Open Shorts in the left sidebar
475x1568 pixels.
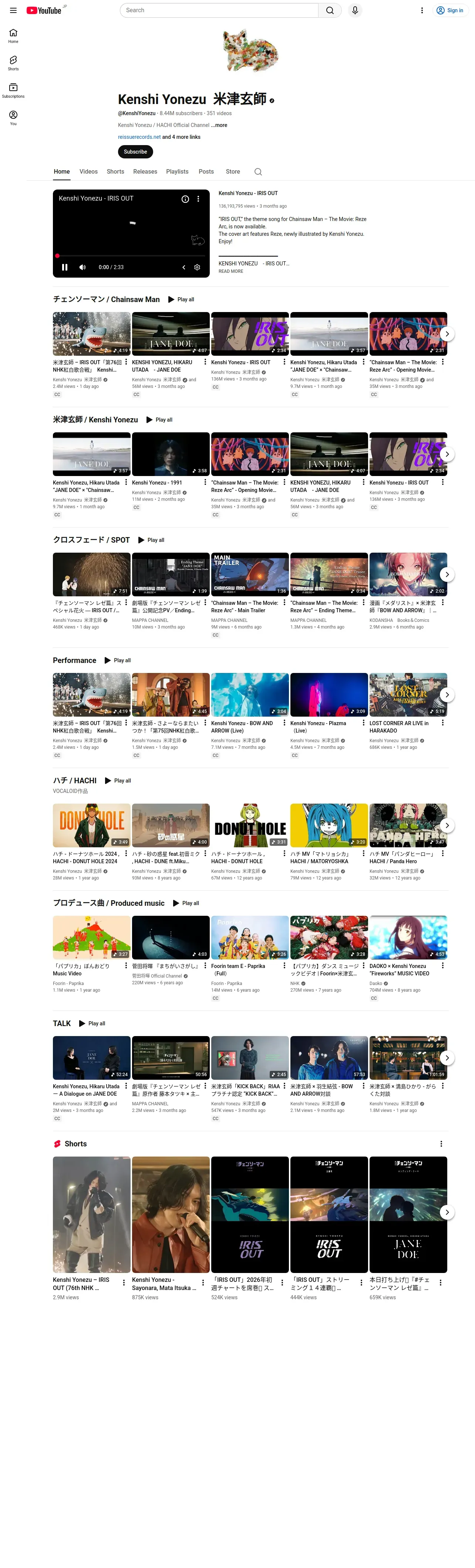click(x=13, y=63)
